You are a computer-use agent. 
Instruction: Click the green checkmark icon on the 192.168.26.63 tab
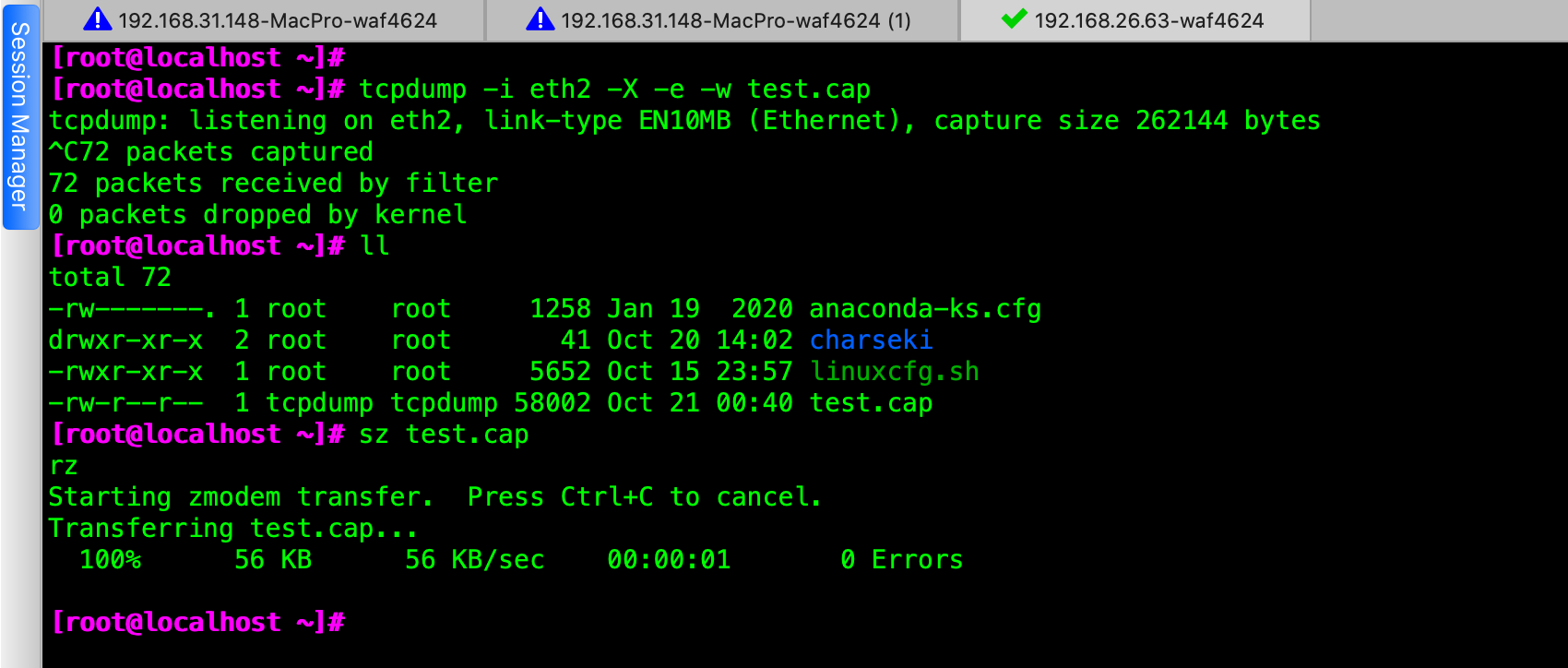pos(1014,18)
